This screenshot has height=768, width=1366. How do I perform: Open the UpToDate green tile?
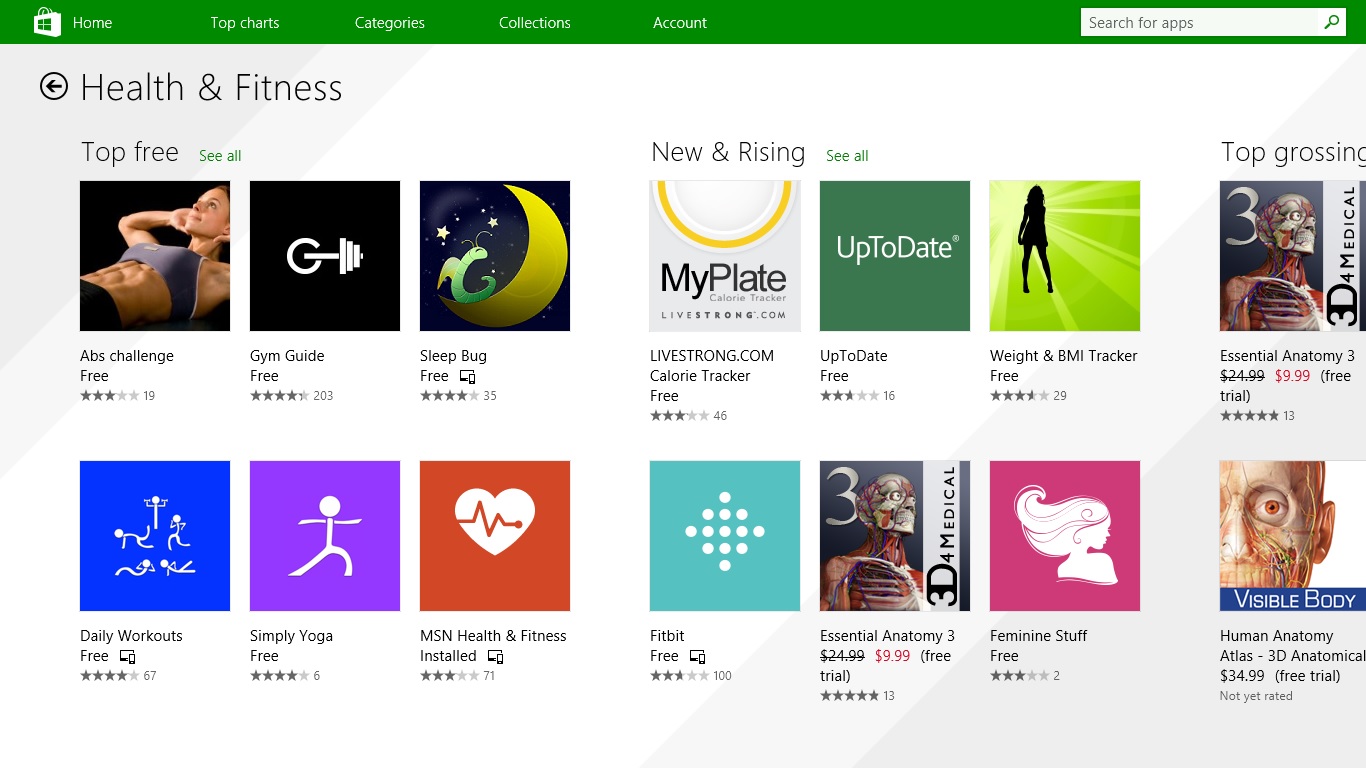coord(895,256)
